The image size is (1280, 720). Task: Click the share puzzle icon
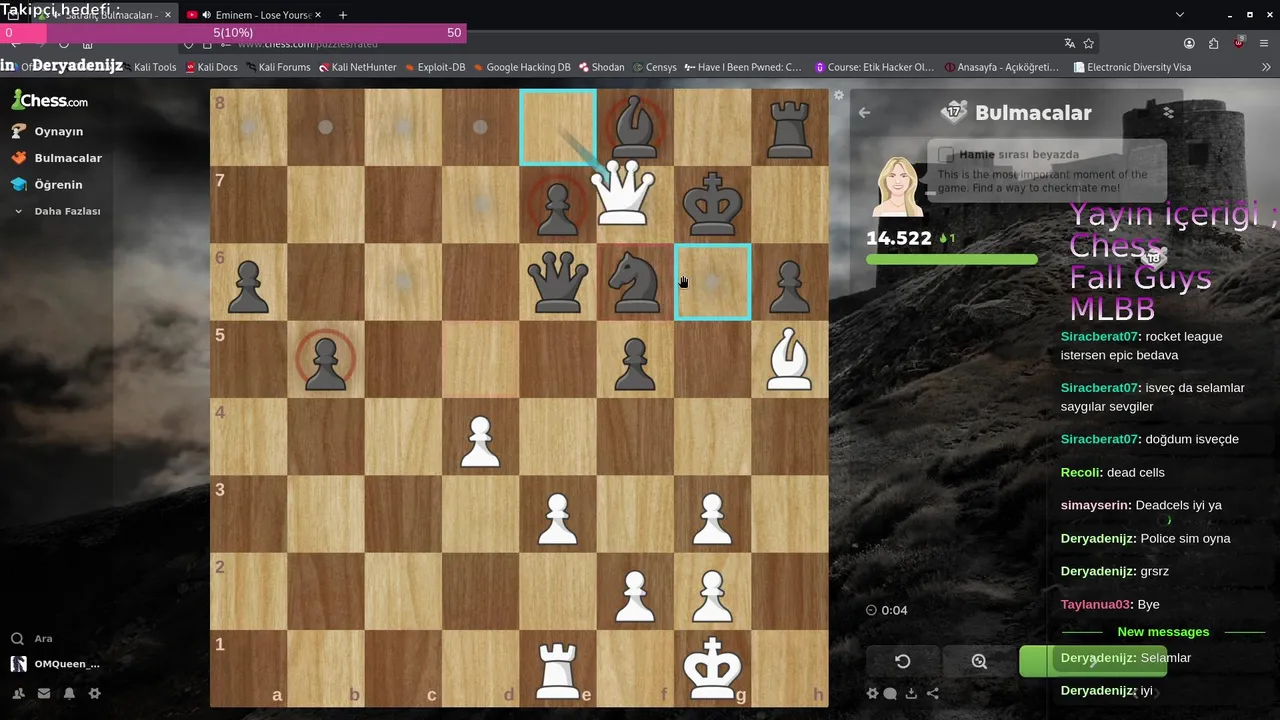[x=932, y=693]
